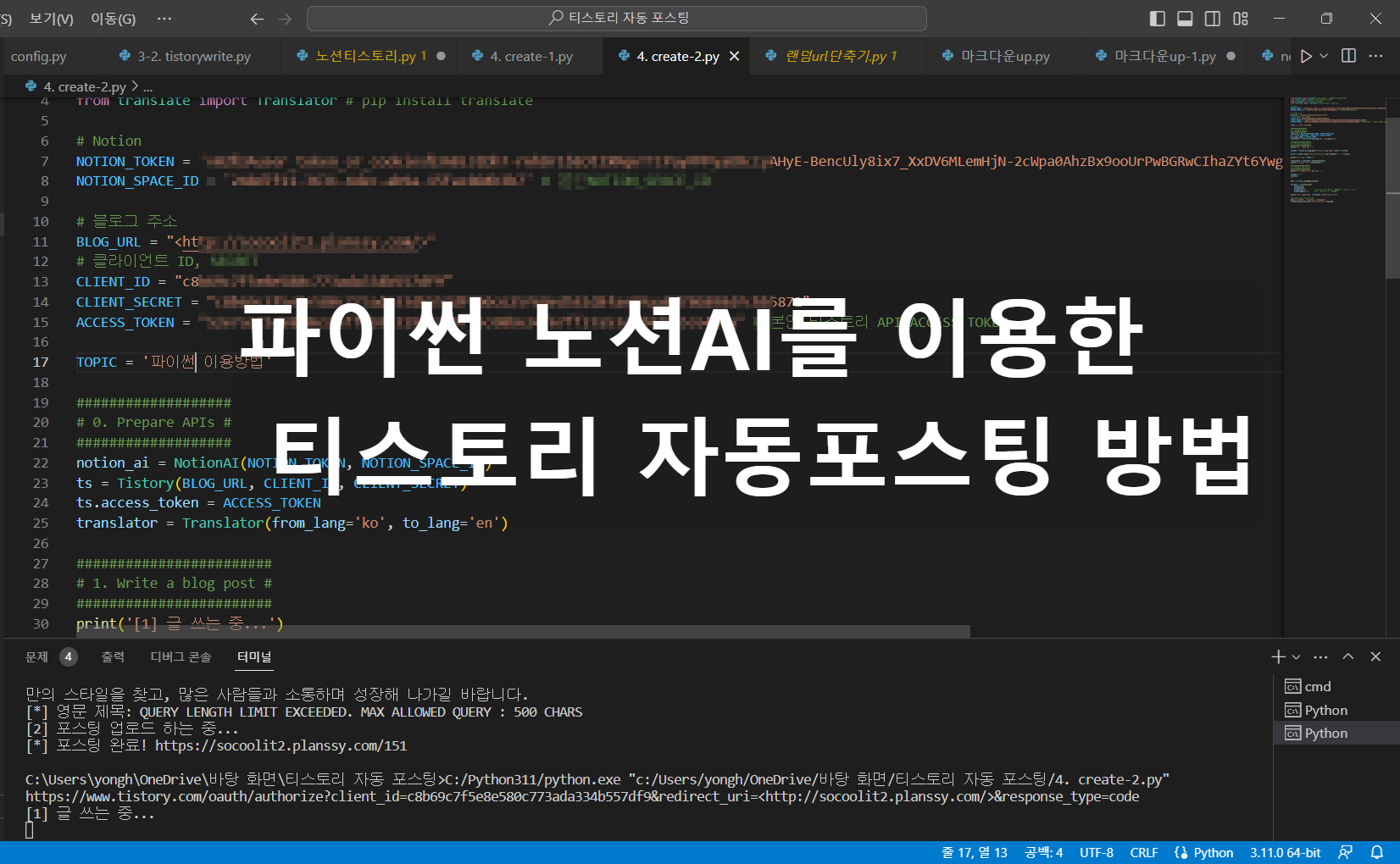Change CRLF line ending setting
Image resolution: width=1400 pixels, height=864 pixels.
pyautogui.click(x=1144, y=852)
